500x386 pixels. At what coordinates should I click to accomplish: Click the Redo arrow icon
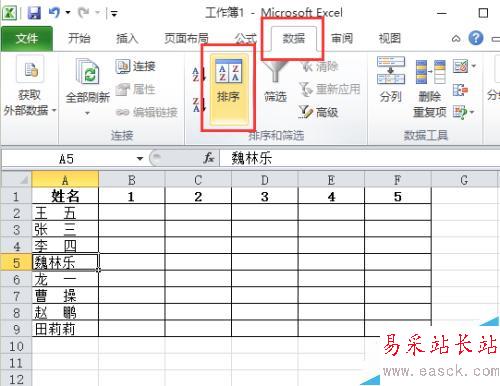83,13
